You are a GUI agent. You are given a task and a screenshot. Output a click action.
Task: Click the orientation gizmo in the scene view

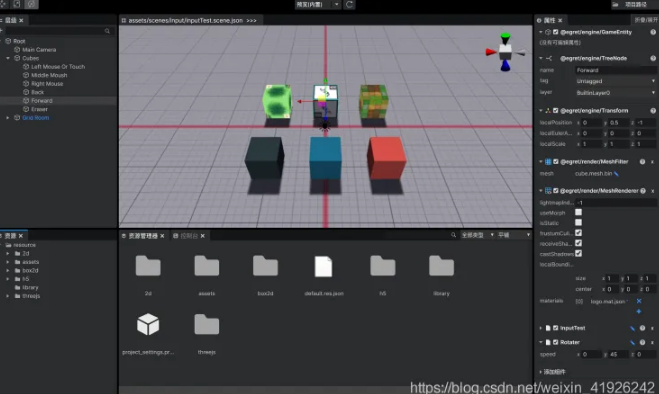(x=505, y=52)
